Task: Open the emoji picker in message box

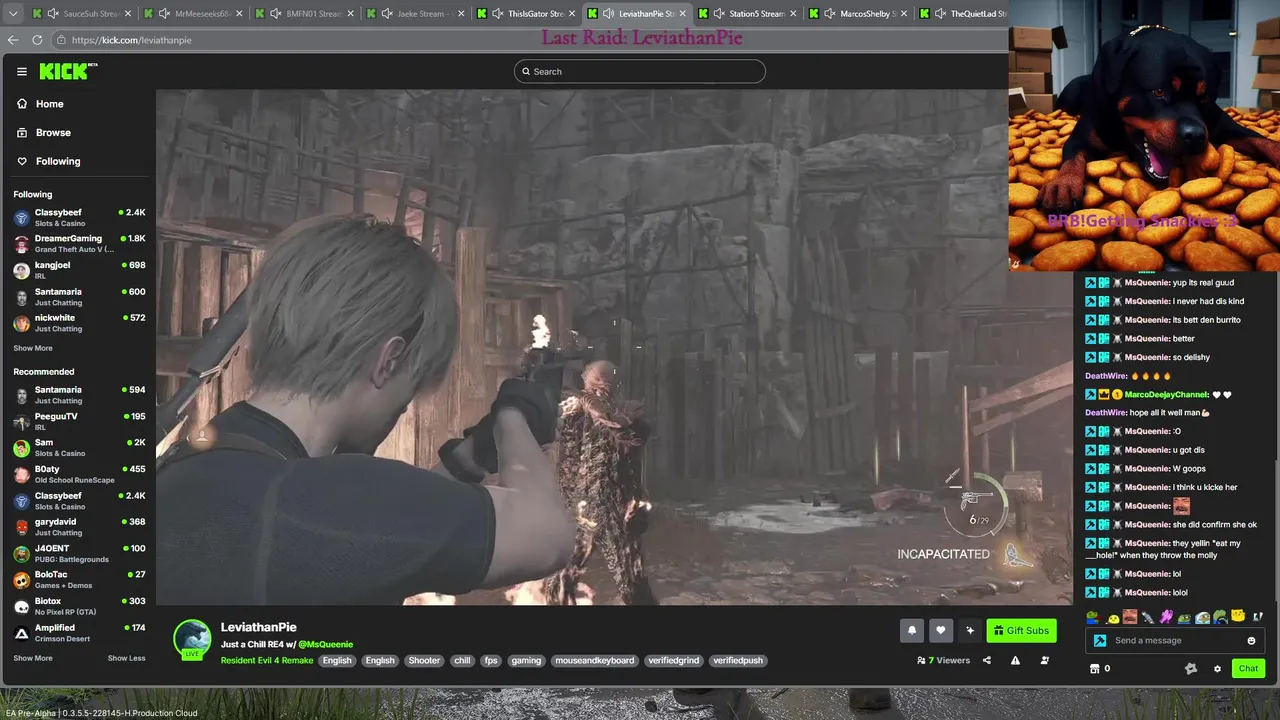Action: [x=1251, y=641]
